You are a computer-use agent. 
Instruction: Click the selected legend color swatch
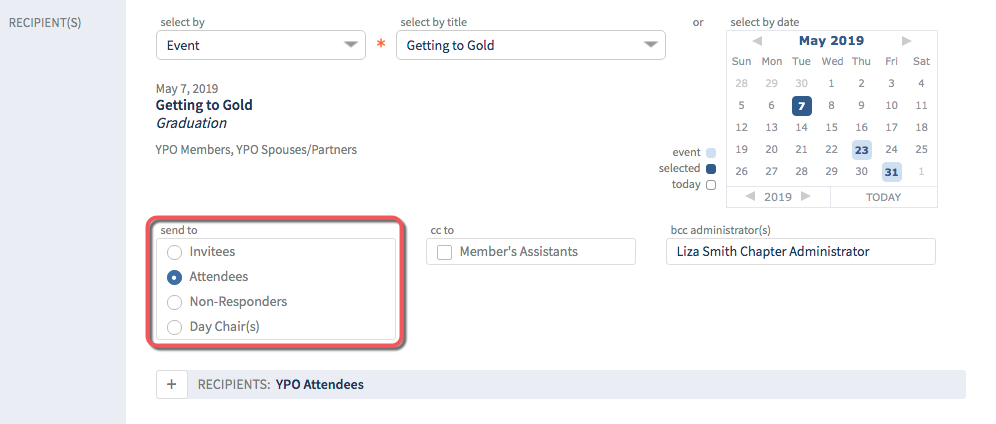pos(711,169)
